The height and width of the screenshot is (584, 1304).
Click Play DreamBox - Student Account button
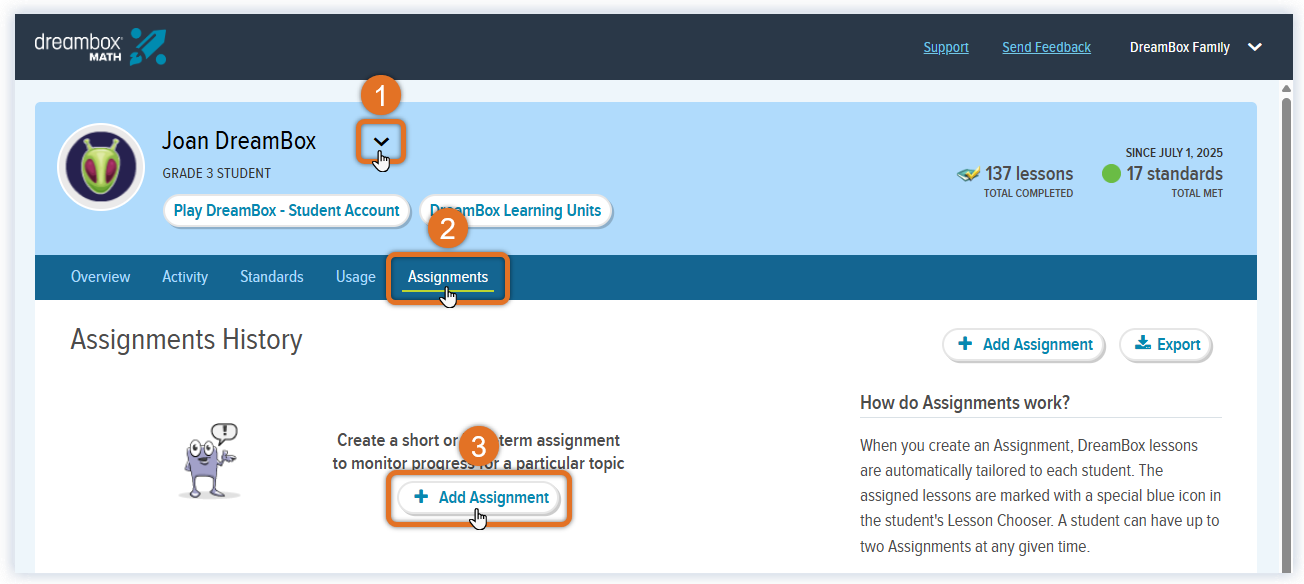[287, 211]
